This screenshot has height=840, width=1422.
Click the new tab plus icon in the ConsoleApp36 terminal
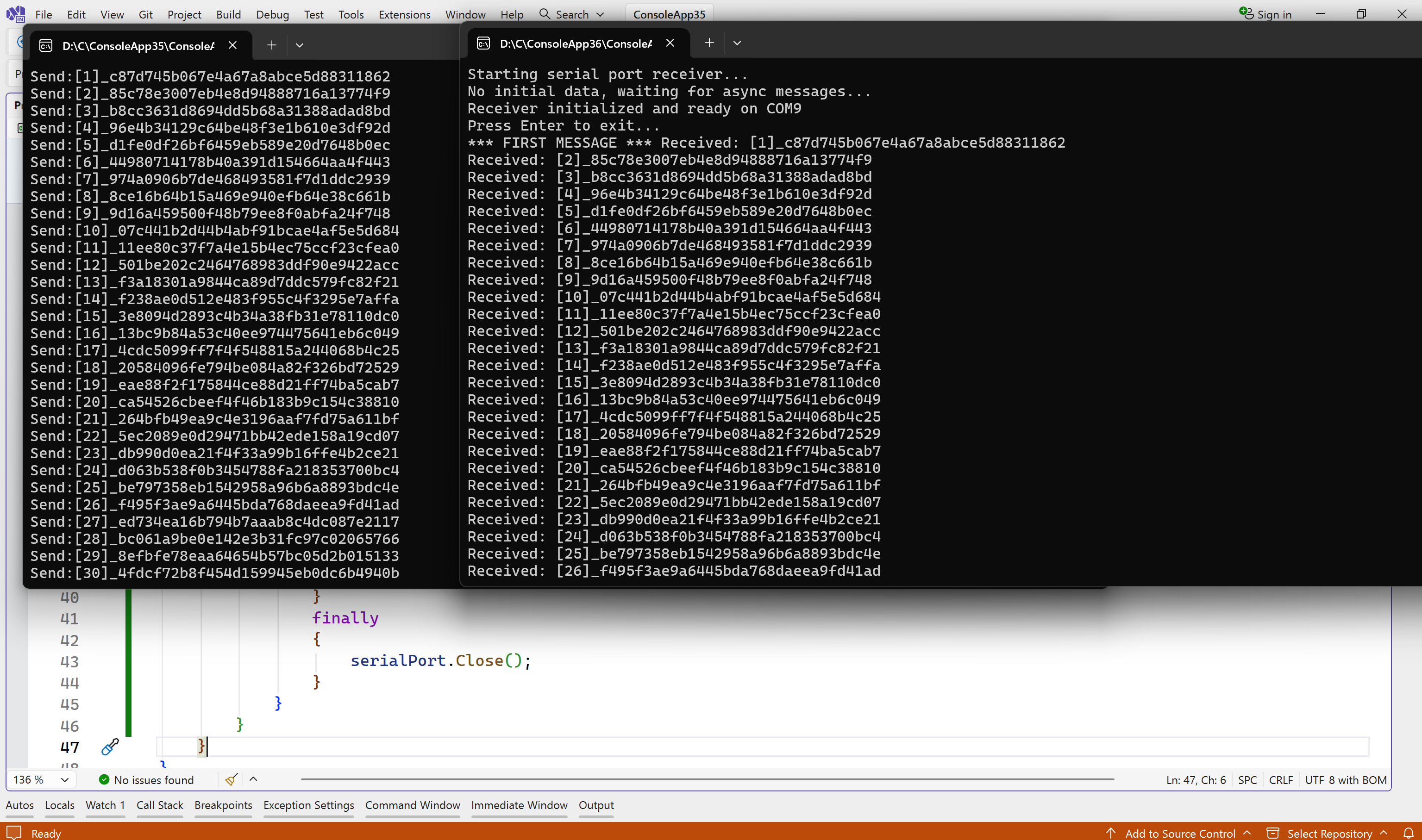coord(709,43)
